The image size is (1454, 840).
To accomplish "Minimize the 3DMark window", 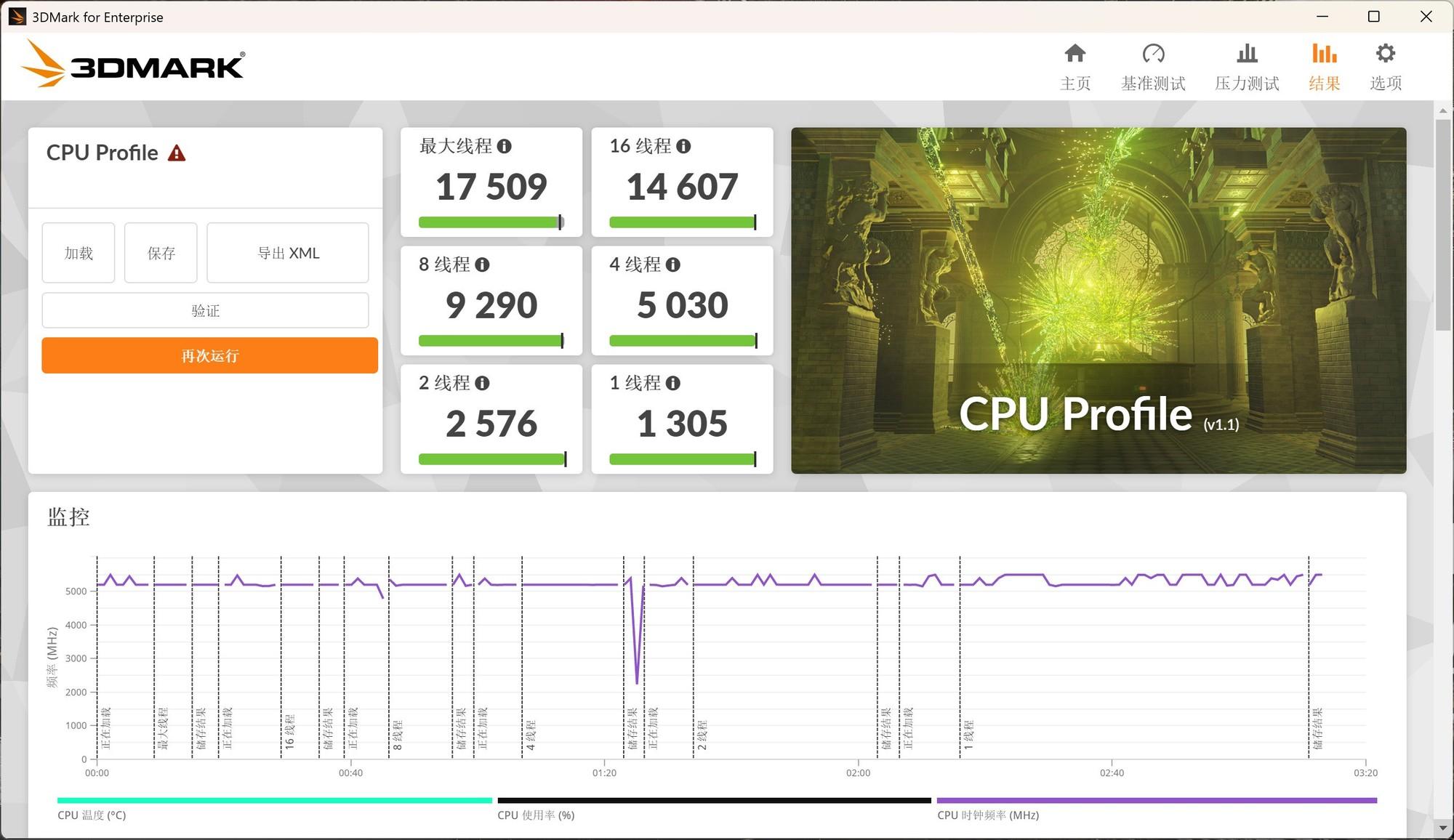I will point(1322,16).
